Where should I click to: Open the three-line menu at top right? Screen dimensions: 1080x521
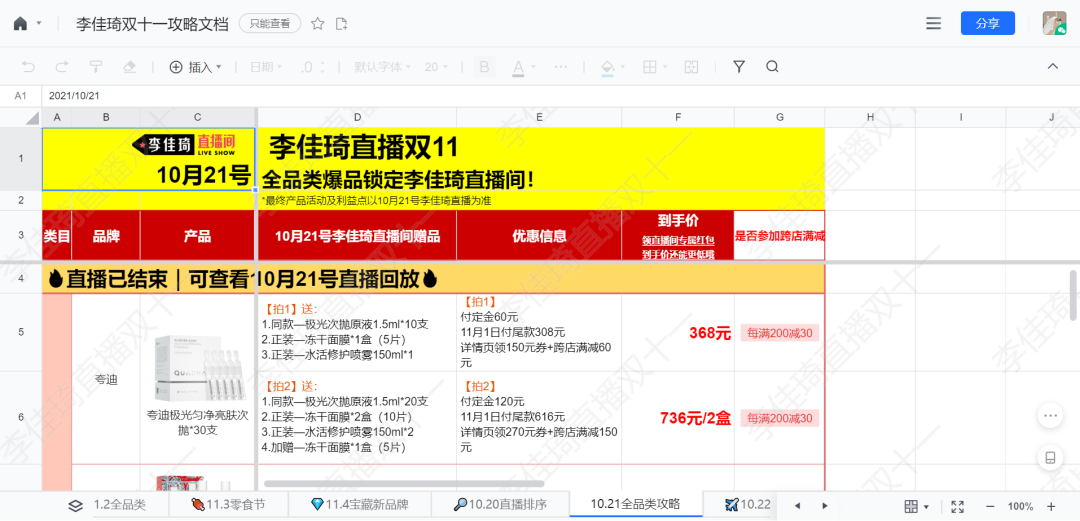(933, 23)
